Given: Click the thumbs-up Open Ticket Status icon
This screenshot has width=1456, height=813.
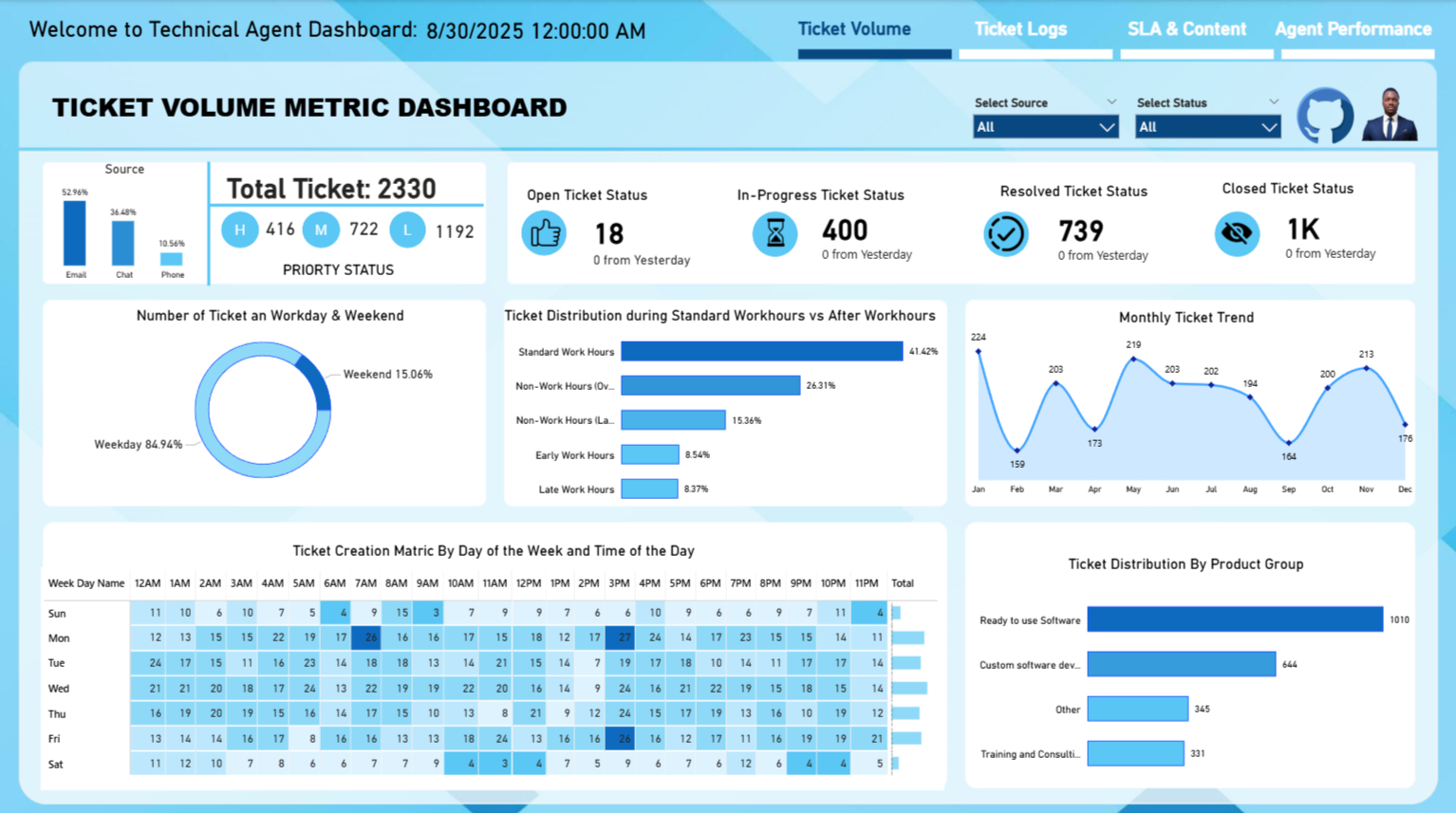Looking at the screenshot, I should click(x=543, y=232).
